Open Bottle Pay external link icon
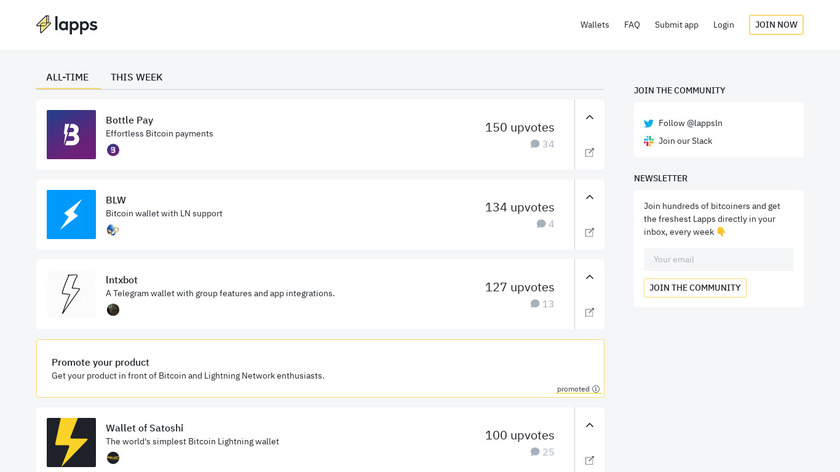Screen dimensions: 840x472 click(589, 153)
